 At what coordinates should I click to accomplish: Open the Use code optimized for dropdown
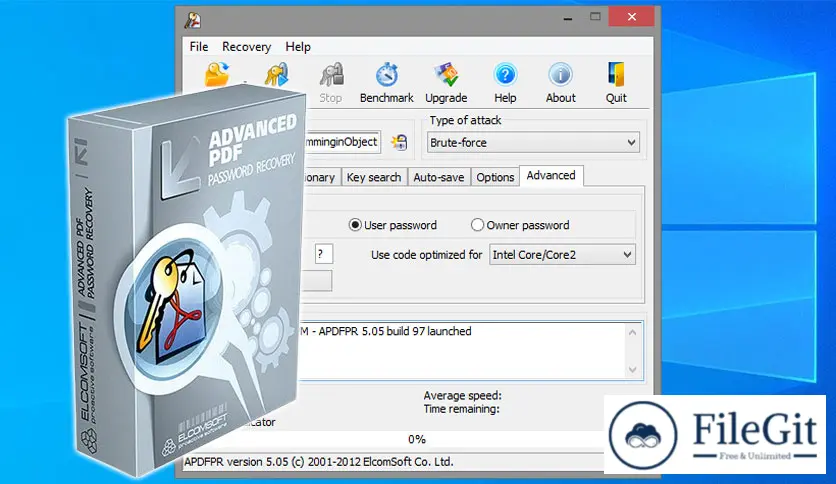click(x=562, y=255)
